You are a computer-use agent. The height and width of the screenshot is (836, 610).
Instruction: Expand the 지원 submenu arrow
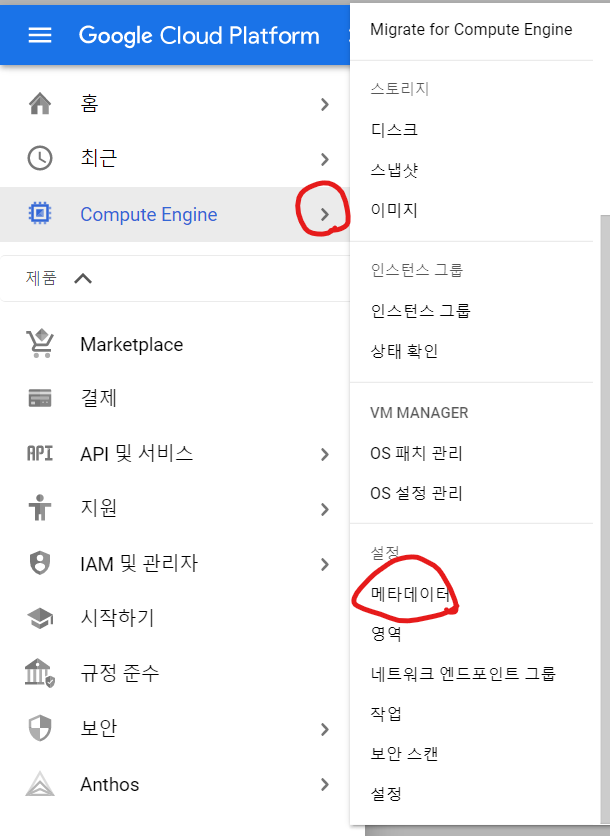click(x=325, y=509)
